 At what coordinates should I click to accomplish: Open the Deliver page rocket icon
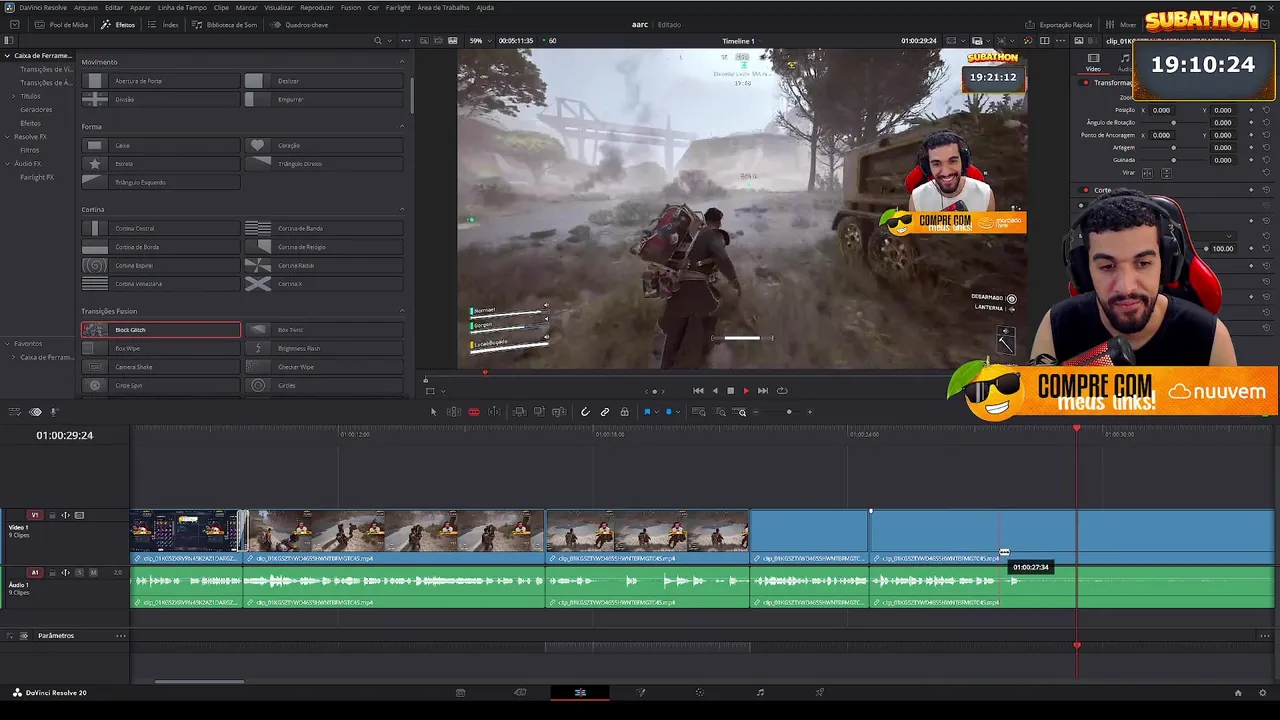(820, 692)
